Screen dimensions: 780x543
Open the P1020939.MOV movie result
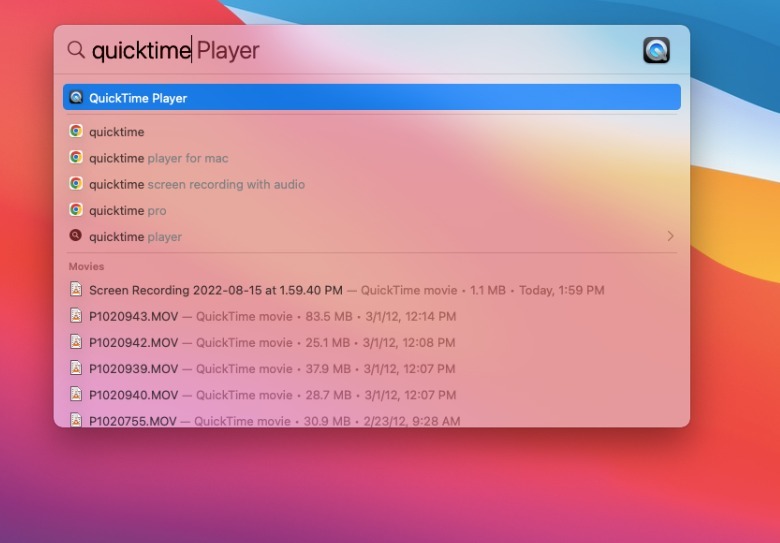(134, 369)
